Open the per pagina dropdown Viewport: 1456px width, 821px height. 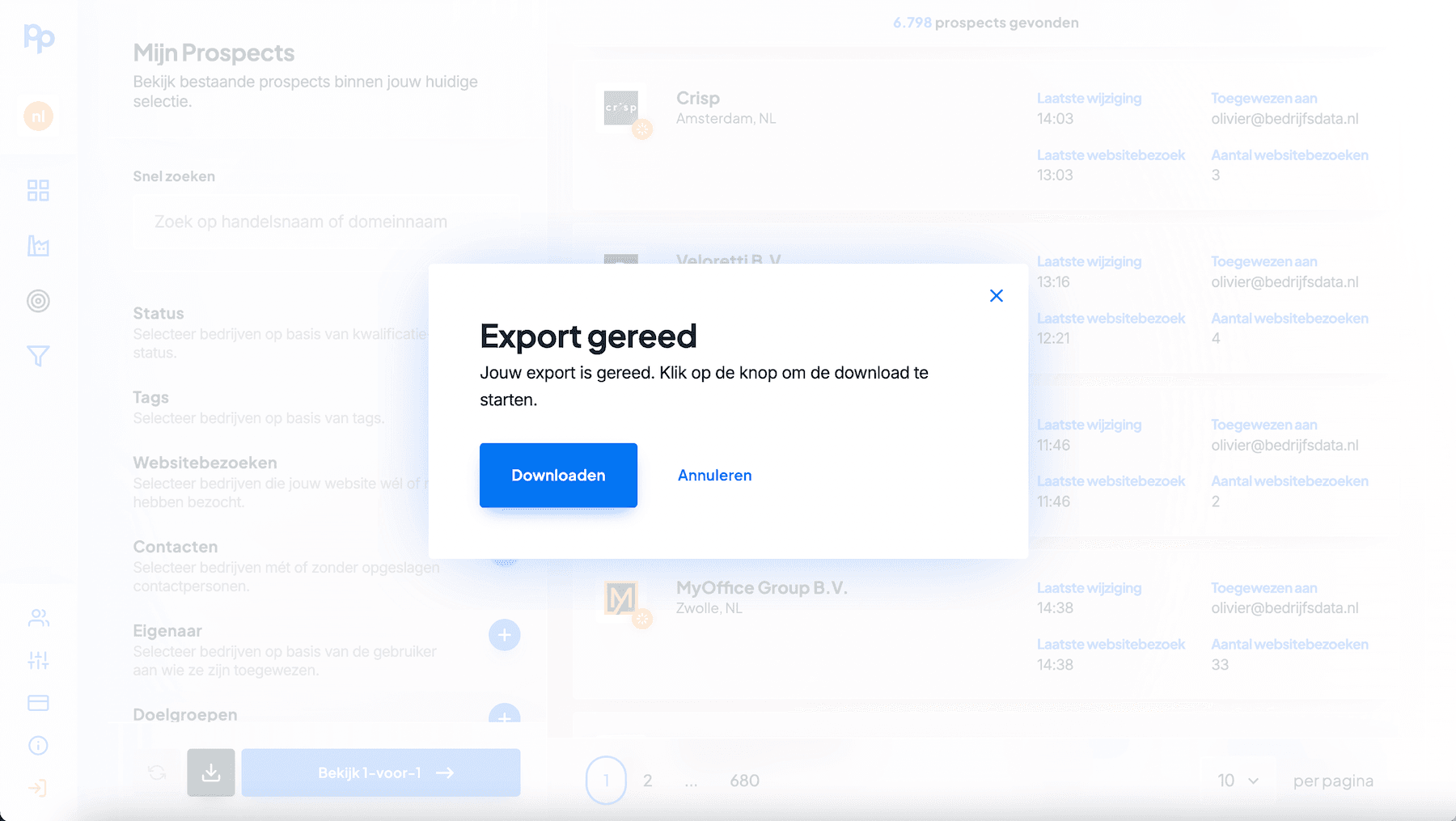pos(1238,781)
